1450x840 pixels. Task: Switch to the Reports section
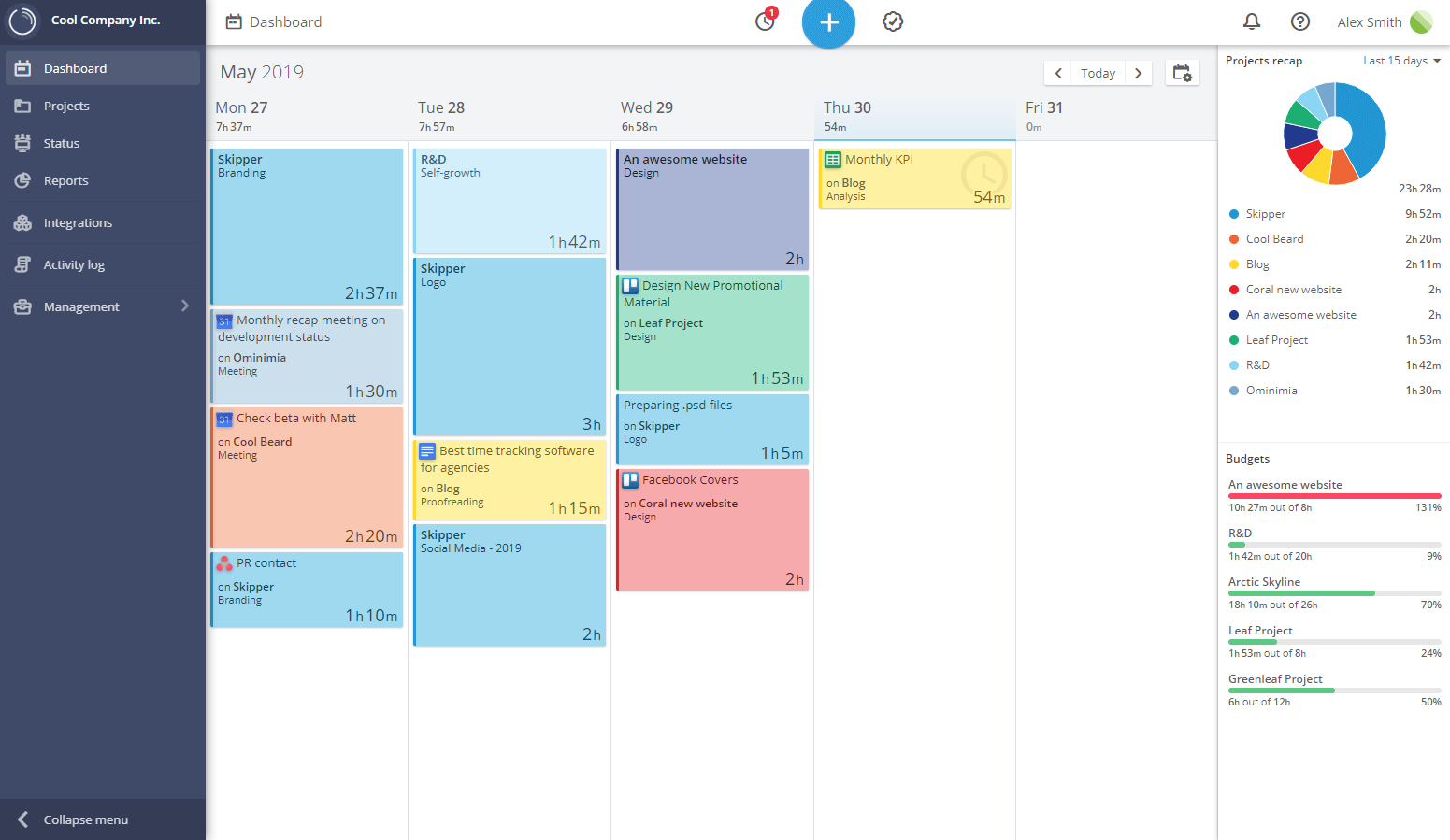tap(64, 180)
